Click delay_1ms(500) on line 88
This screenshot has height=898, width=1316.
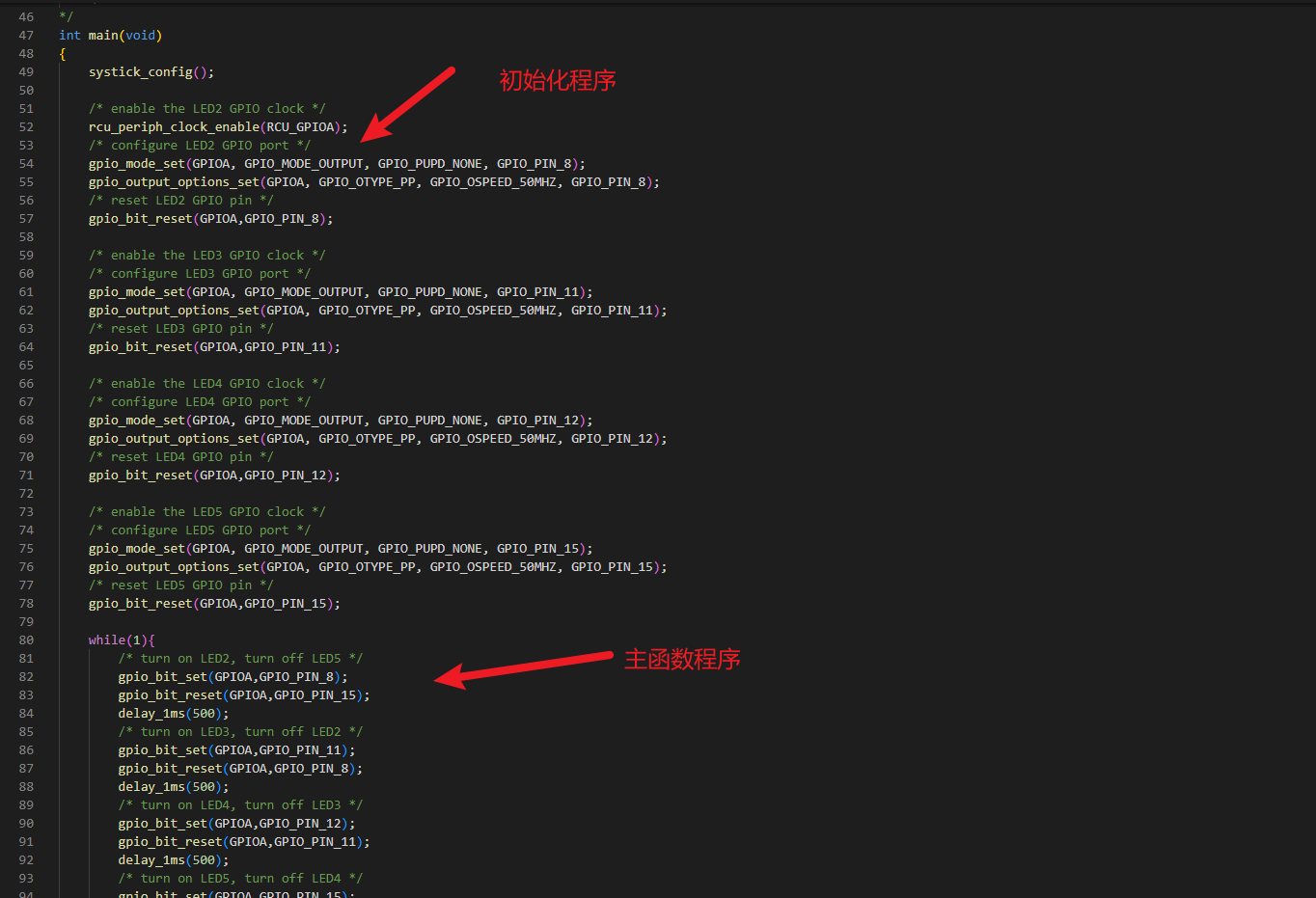(174, 787)
